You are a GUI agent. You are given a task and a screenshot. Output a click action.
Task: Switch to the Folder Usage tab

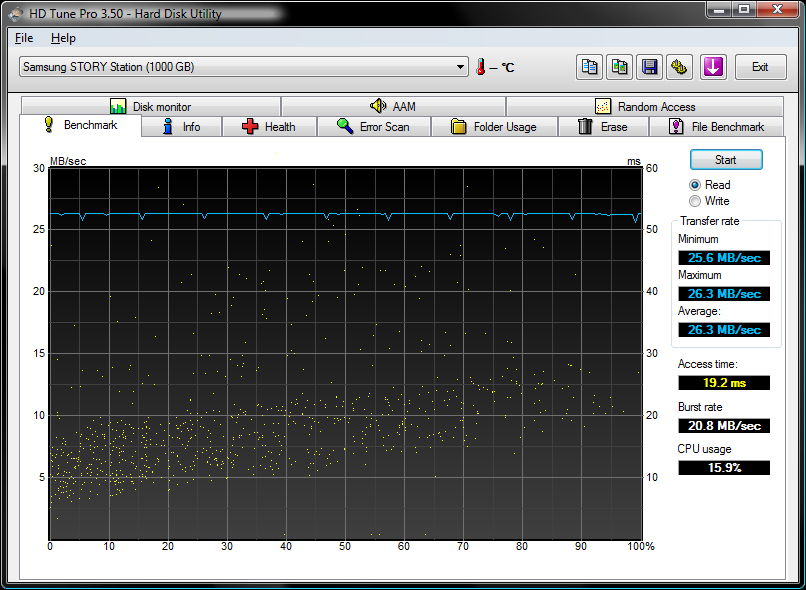[x=494, y=126]
